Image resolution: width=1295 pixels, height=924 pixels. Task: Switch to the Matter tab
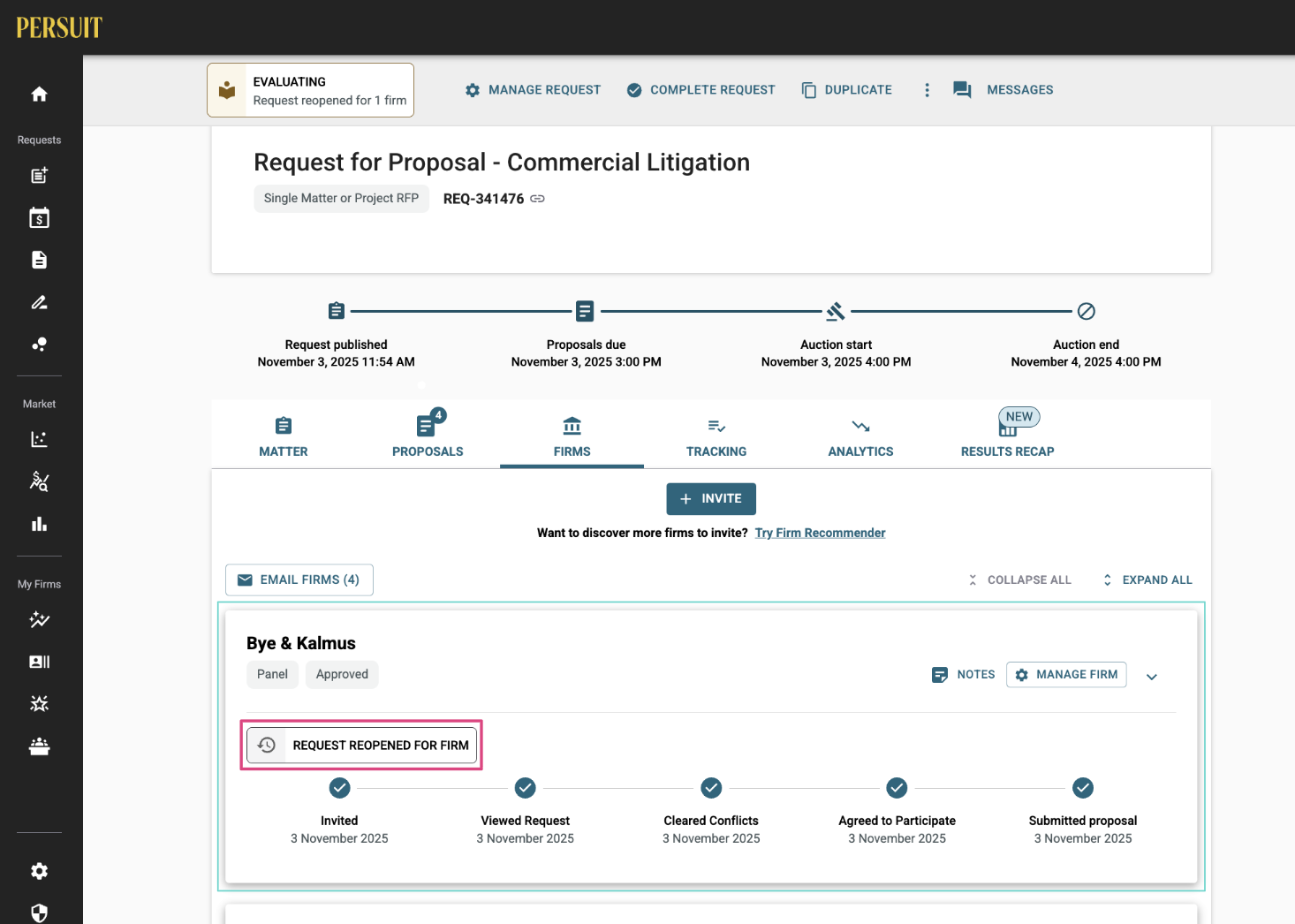[284, 436]
